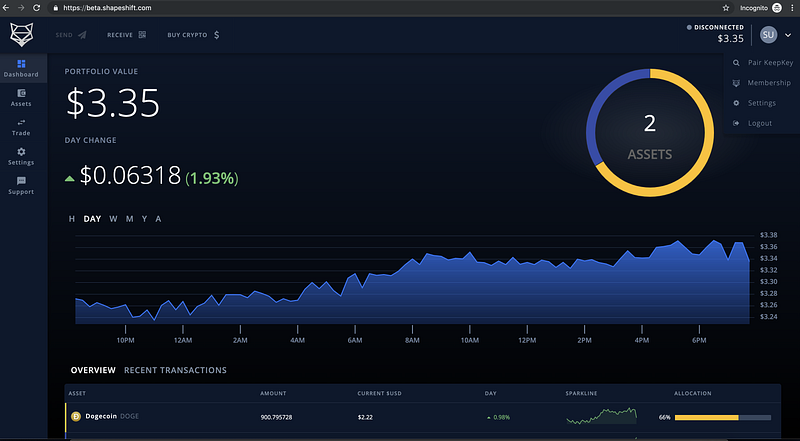Click the Dogecoin asset name

tap(102, 416)
